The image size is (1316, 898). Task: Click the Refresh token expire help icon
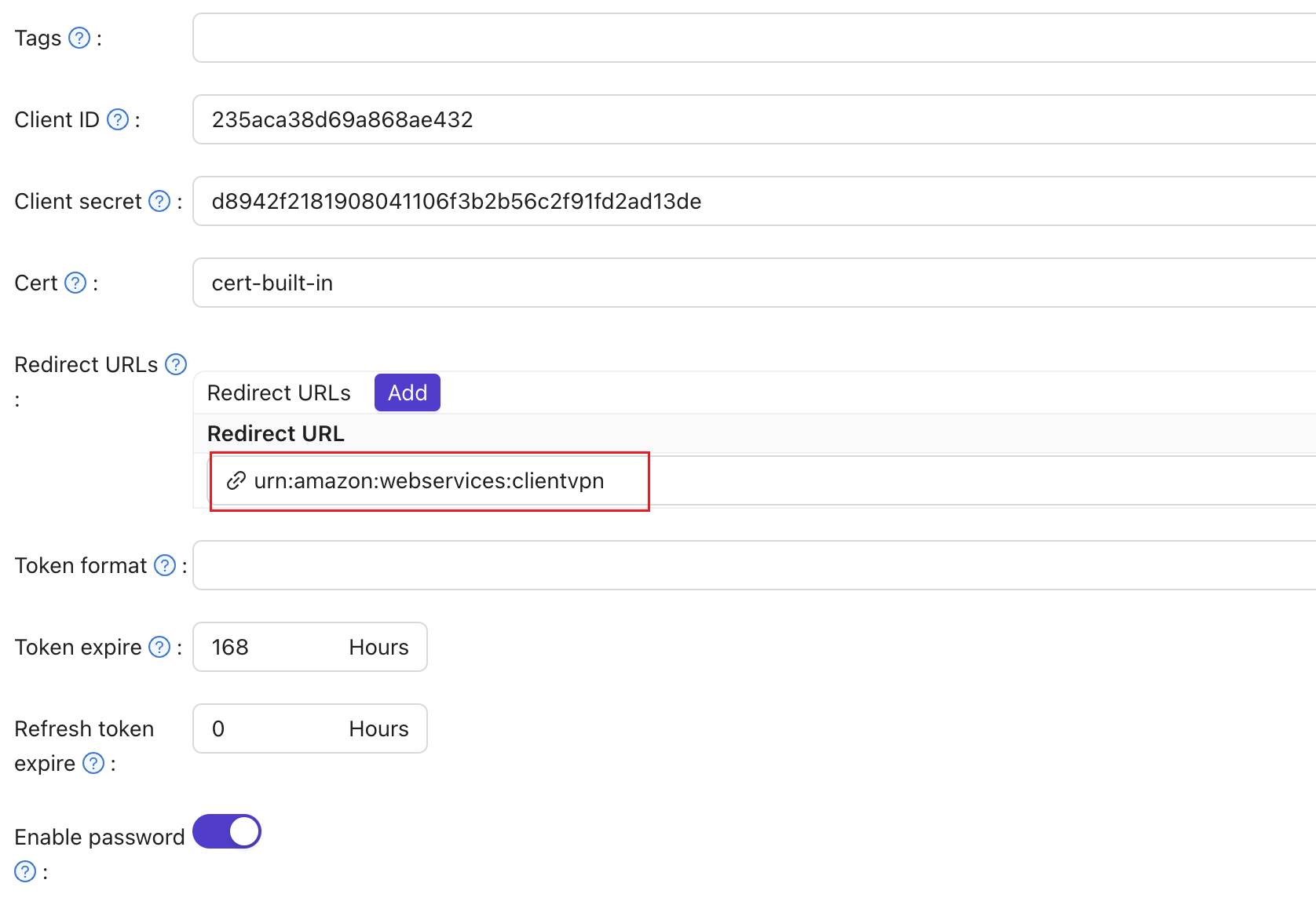(93, 763)
